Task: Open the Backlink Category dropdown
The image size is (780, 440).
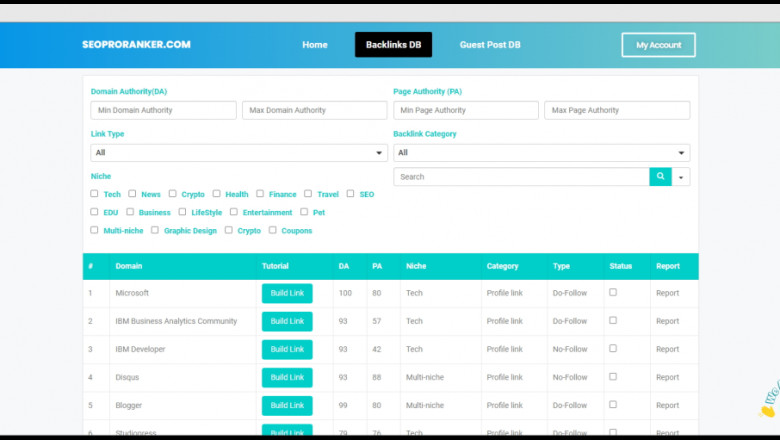Action: (541, 153)
